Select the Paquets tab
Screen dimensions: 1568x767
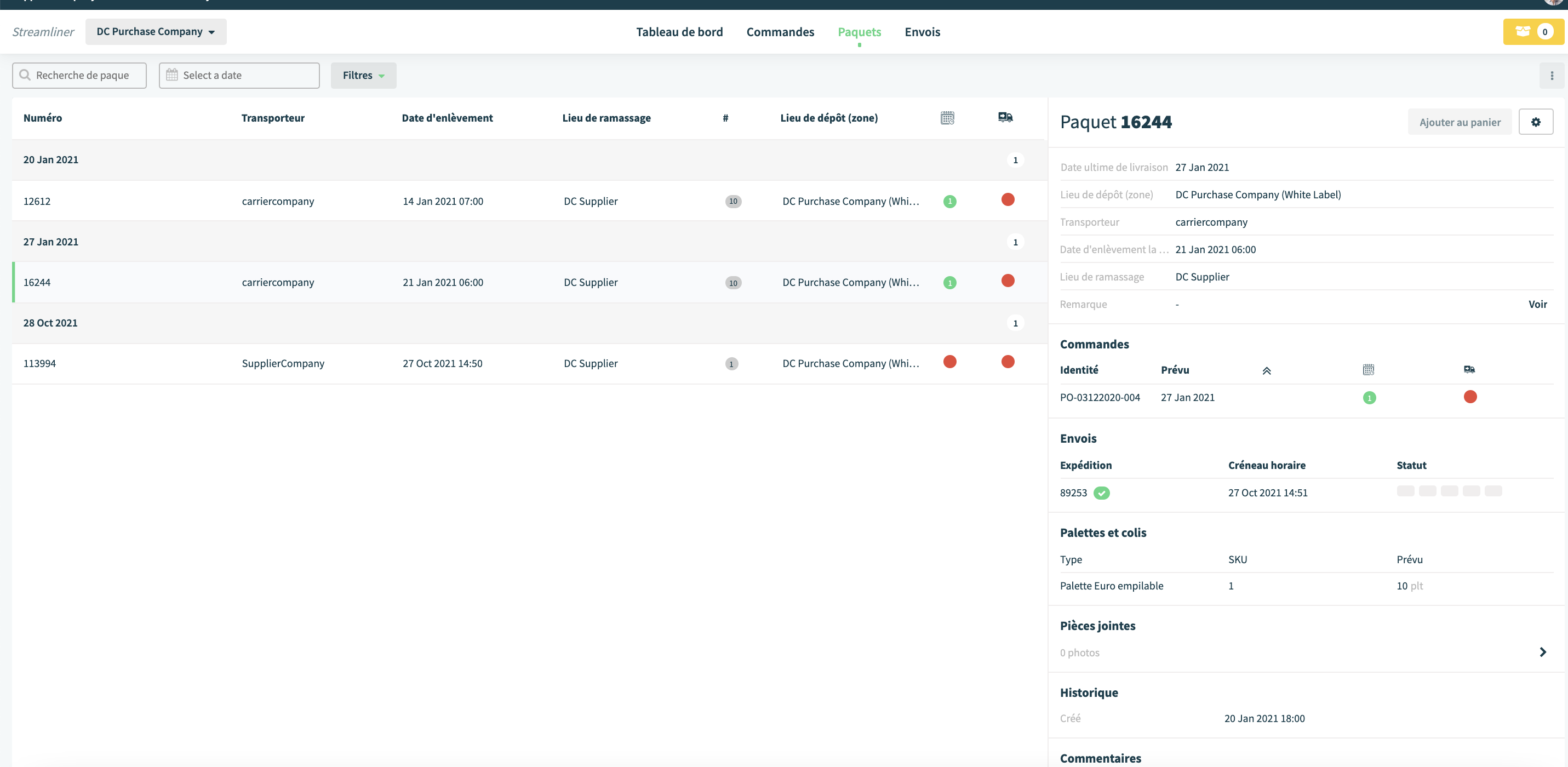tap(859, 32)
